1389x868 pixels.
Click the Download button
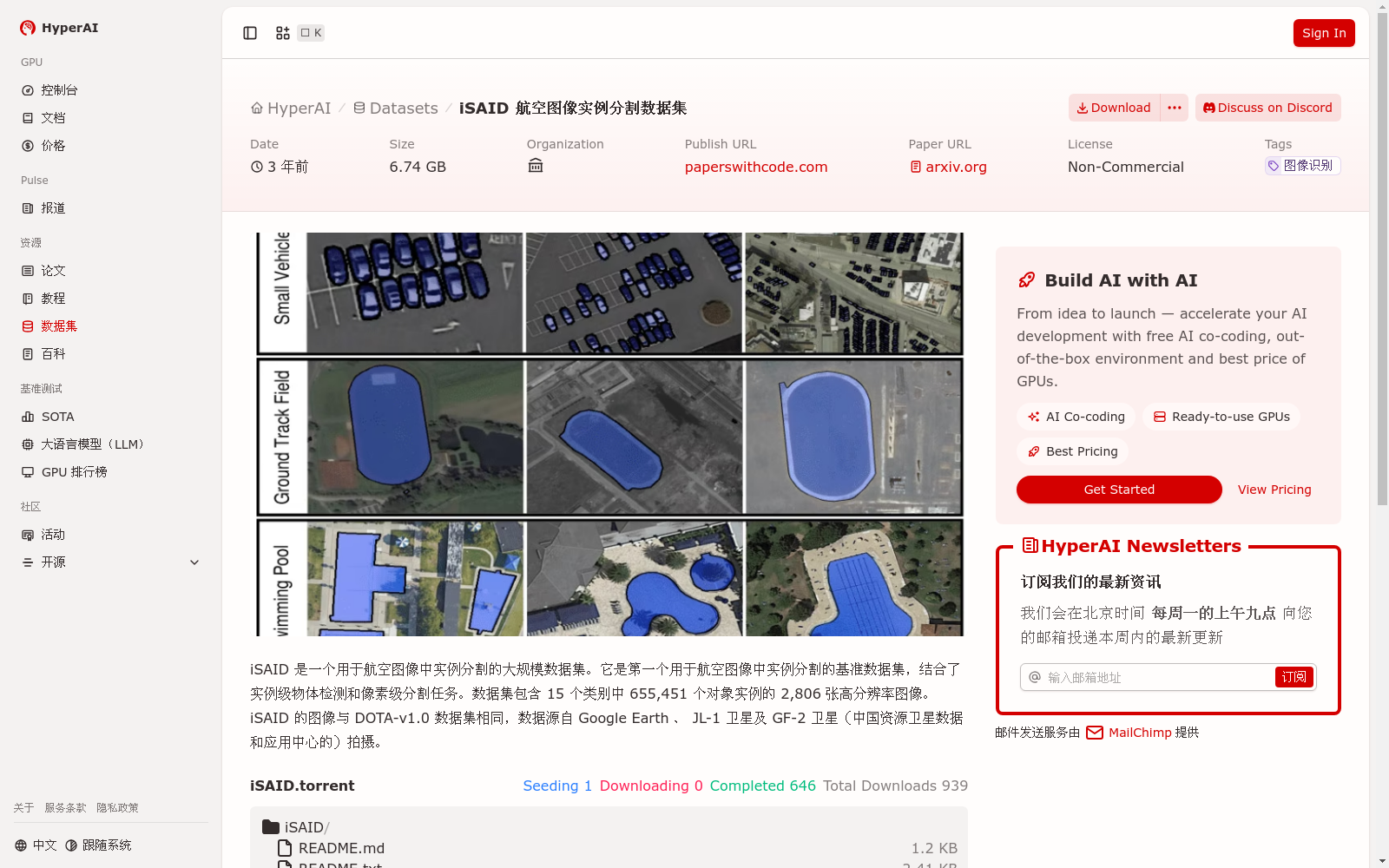(1114, 108)
